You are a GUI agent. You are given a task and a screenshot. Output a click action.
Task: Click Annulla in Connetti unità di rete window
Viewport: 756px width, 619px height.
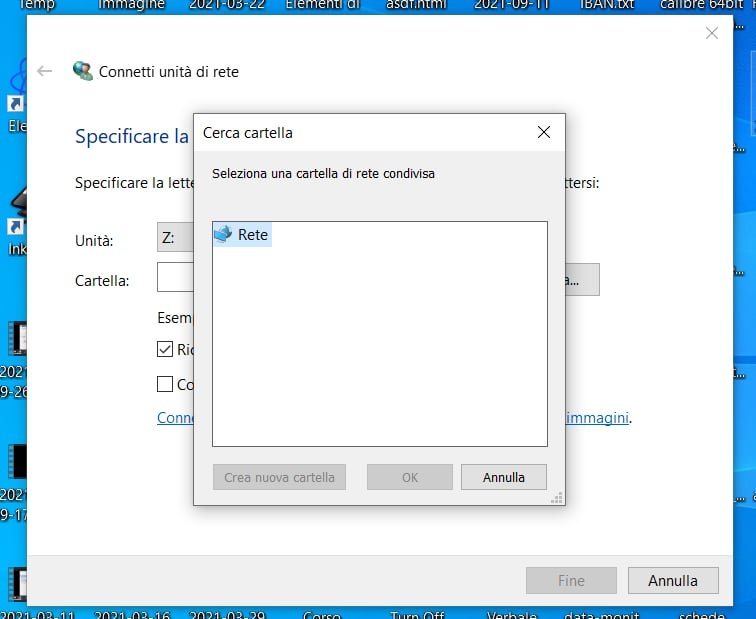(x=673, y=580)
